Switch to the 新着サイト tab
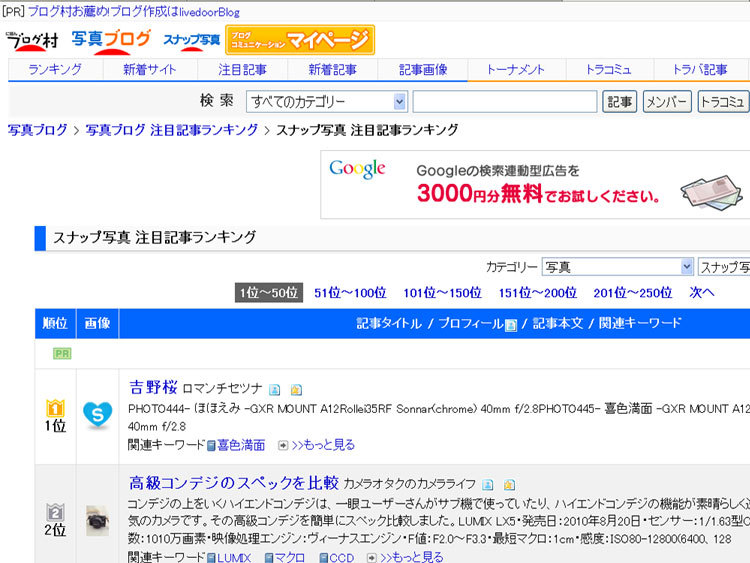 point(150,70)
